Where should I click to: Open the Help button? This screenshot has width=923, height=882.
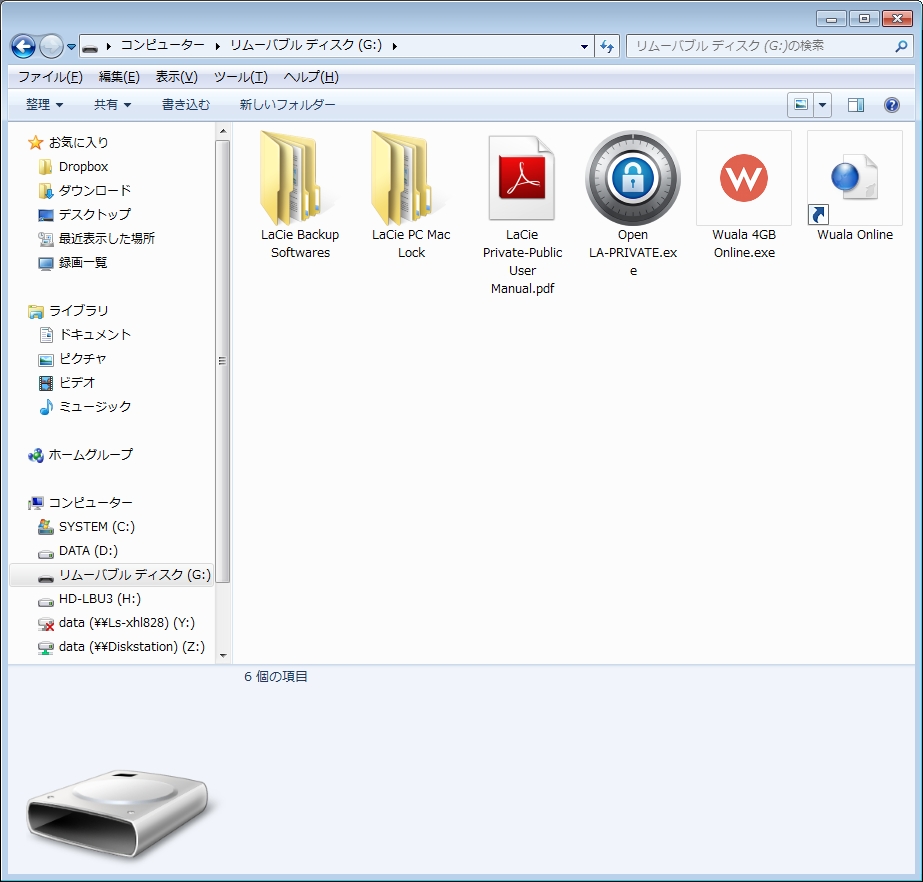(x=891, y=105)
